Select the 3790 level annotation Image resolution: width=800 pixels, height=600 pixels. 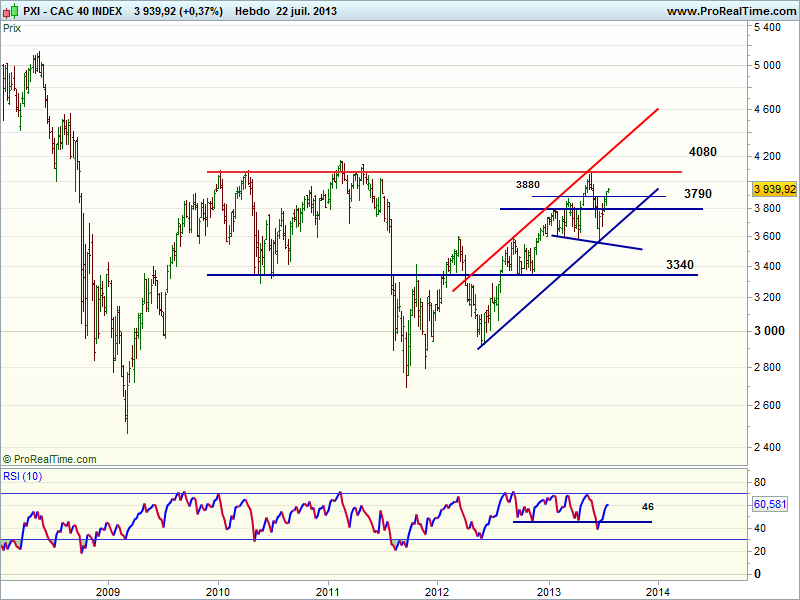[698, 193]
